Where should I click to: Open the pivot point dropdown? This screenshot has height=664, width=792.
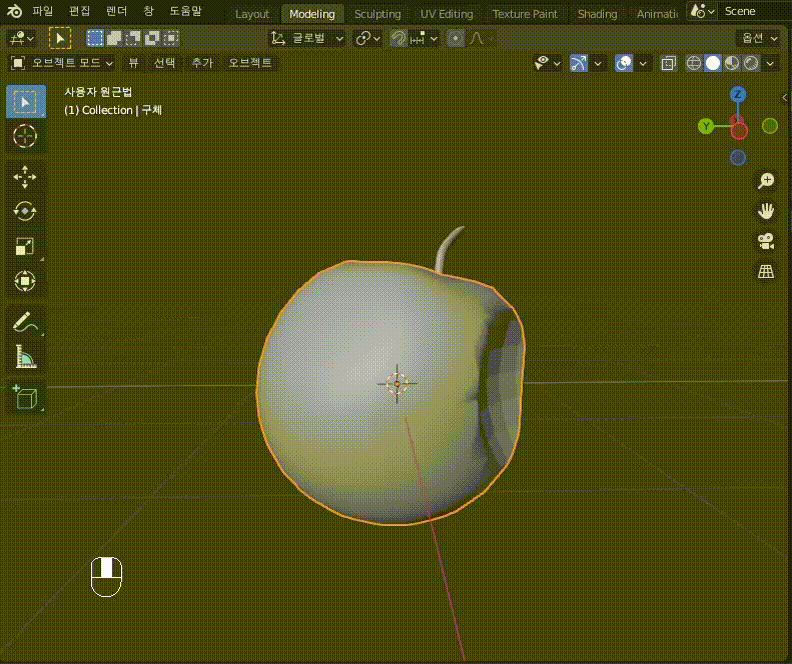(368, 38)
